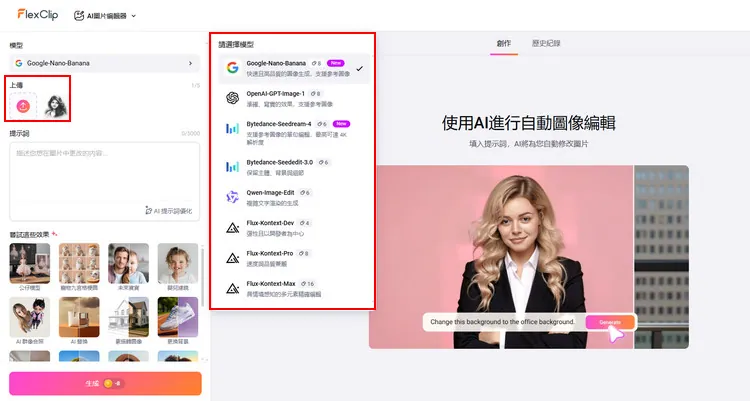
Task: Switch to the 歷史紀錄 history tab
Action: pyautogui.click(x=546, y=44)
